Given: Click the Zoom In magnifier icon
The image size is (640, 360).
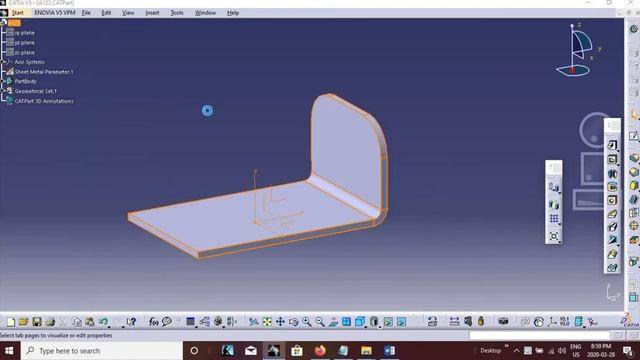Looking at the screenshot, I should tap(307, 322).
